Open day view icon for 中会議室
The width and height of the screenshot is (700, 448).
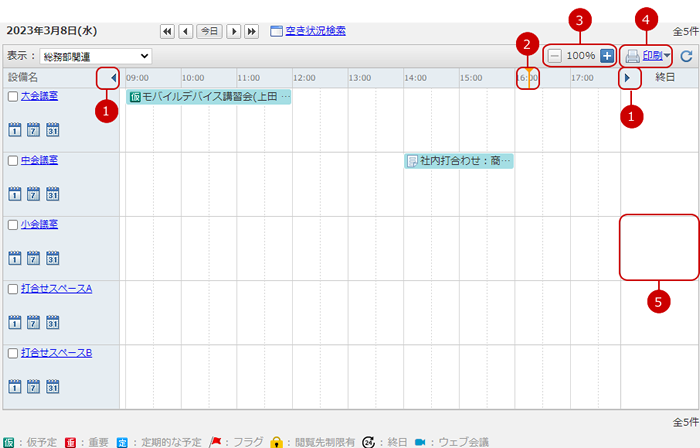tap(15, 194)
